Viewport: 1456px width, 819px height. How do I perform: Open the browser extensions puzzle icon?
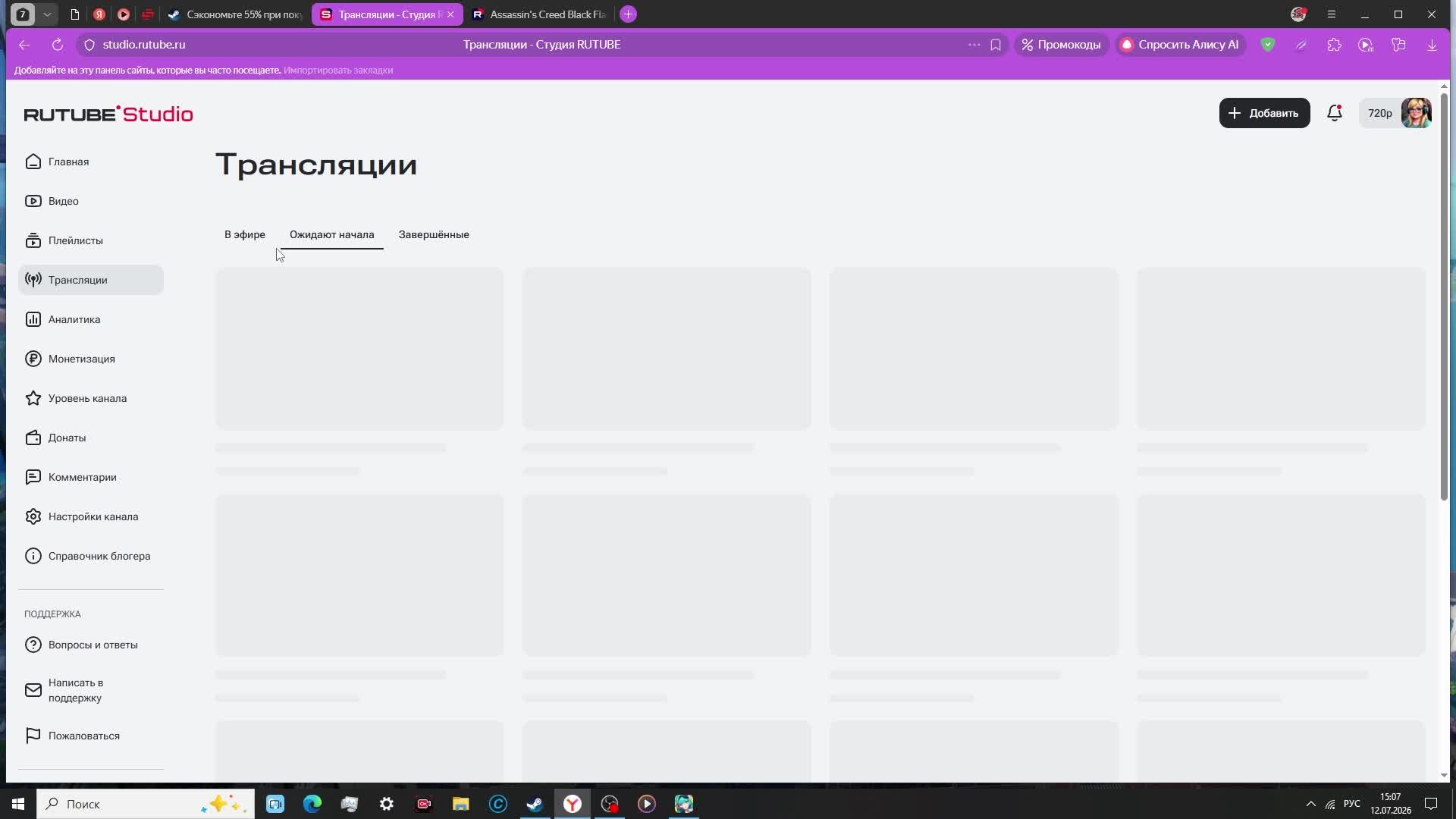[1334, 45]
